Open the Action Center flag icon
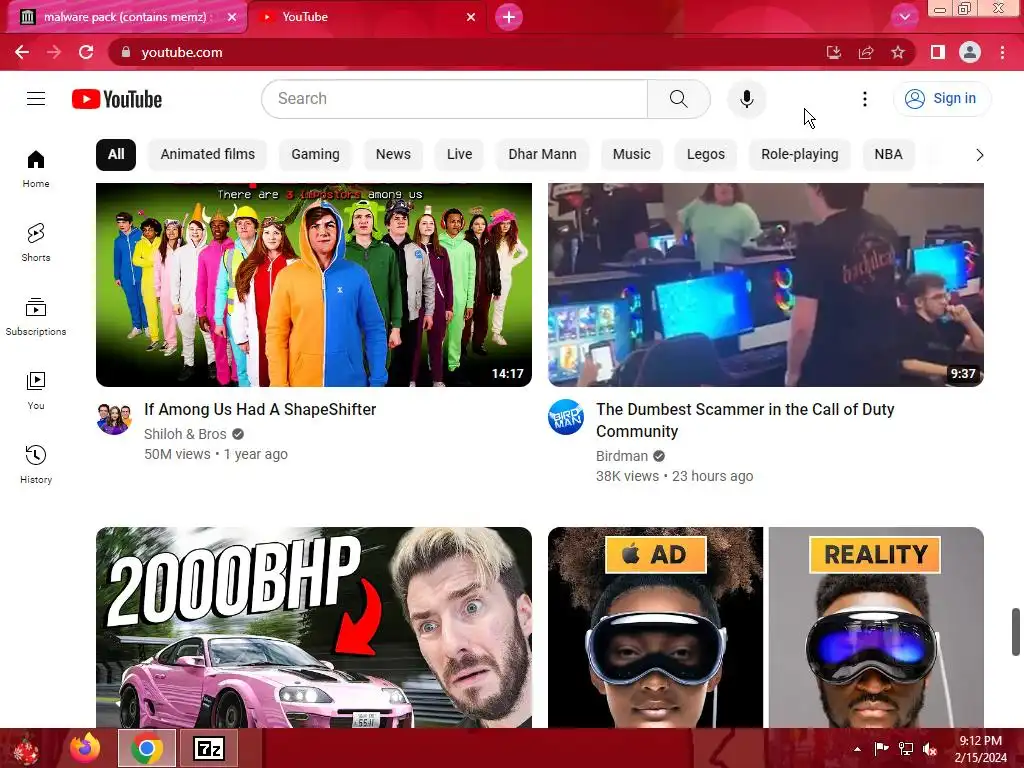This screenshot has width=1024, height=768. point(882,749)
